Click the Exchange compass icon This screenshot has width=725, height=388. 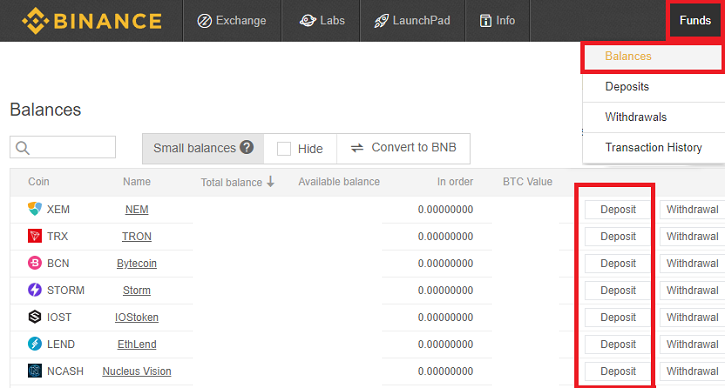click(x=204, y=21)
